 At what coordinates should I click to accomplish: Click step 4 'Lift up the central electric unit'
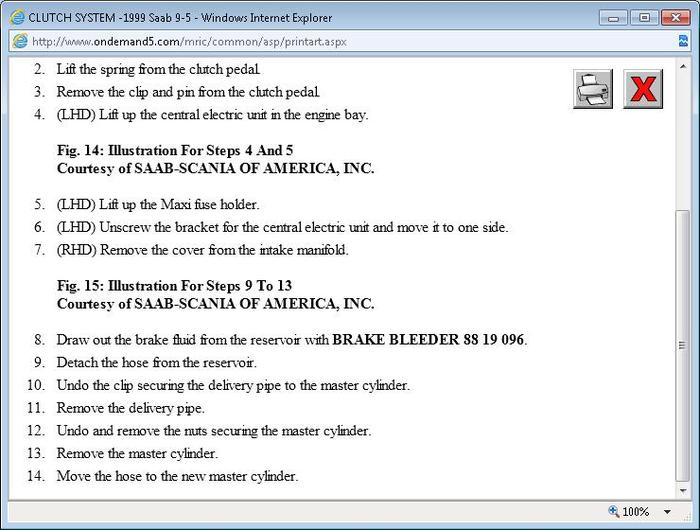212,115
